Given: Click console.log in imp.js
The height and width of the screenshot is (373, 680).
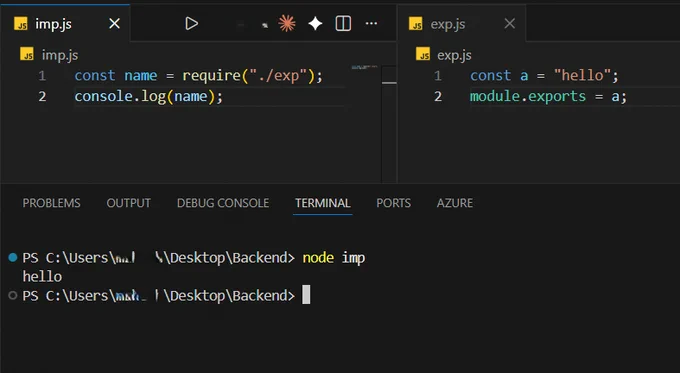Looking at the screenshot, I should (120, 96).
